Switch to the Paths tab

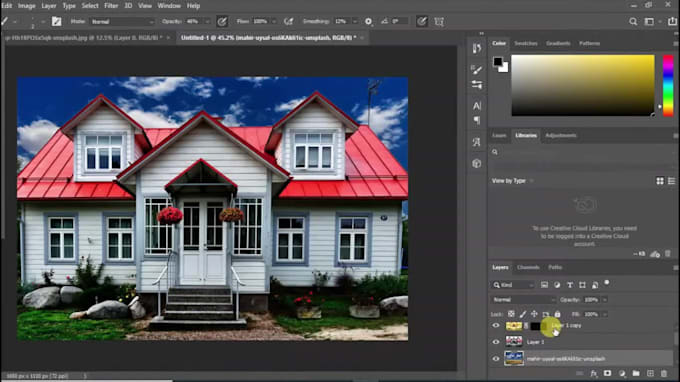[555, 268]
